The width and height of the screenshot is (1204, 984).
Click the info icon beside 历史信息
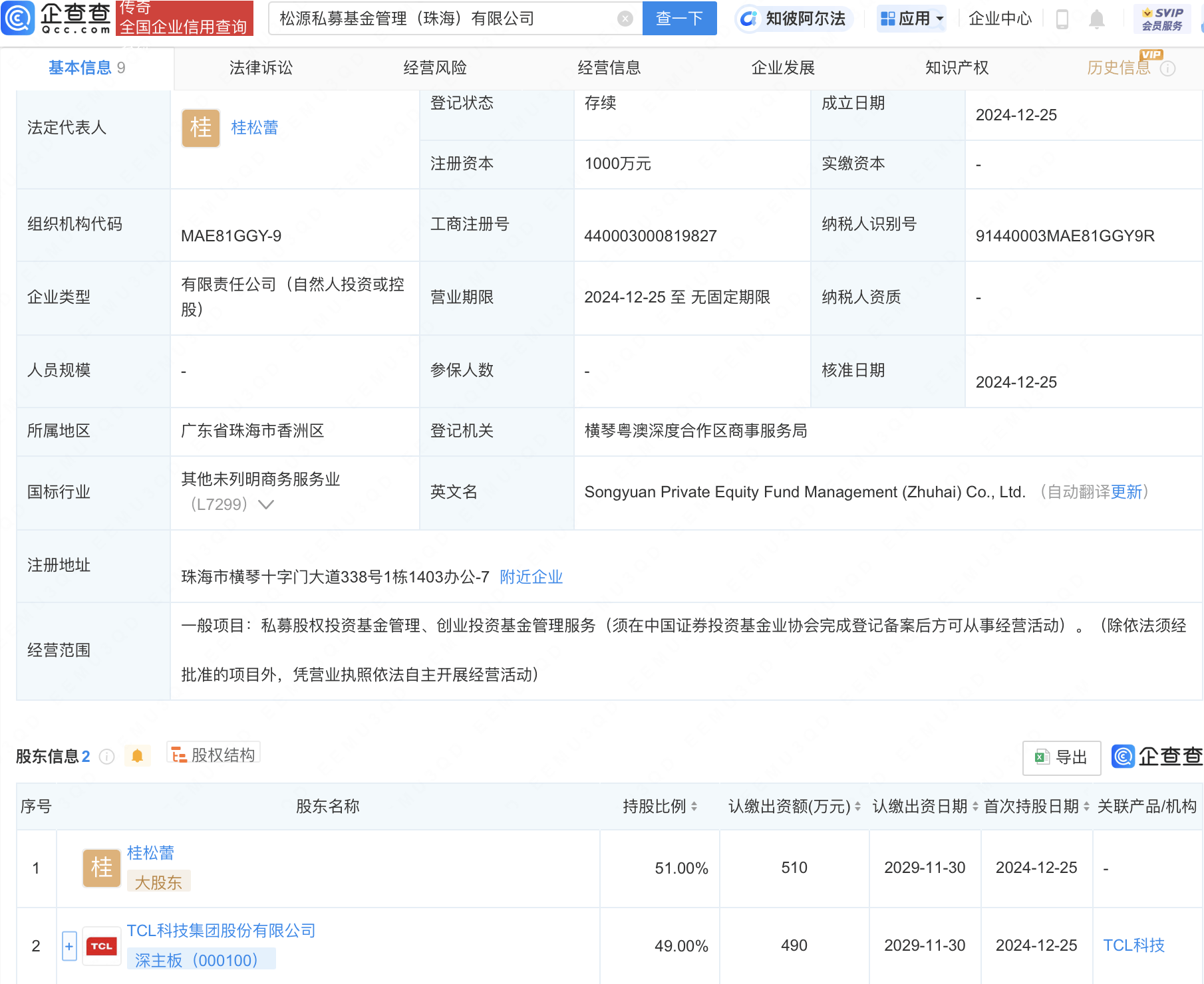(x=1167, y=68)
